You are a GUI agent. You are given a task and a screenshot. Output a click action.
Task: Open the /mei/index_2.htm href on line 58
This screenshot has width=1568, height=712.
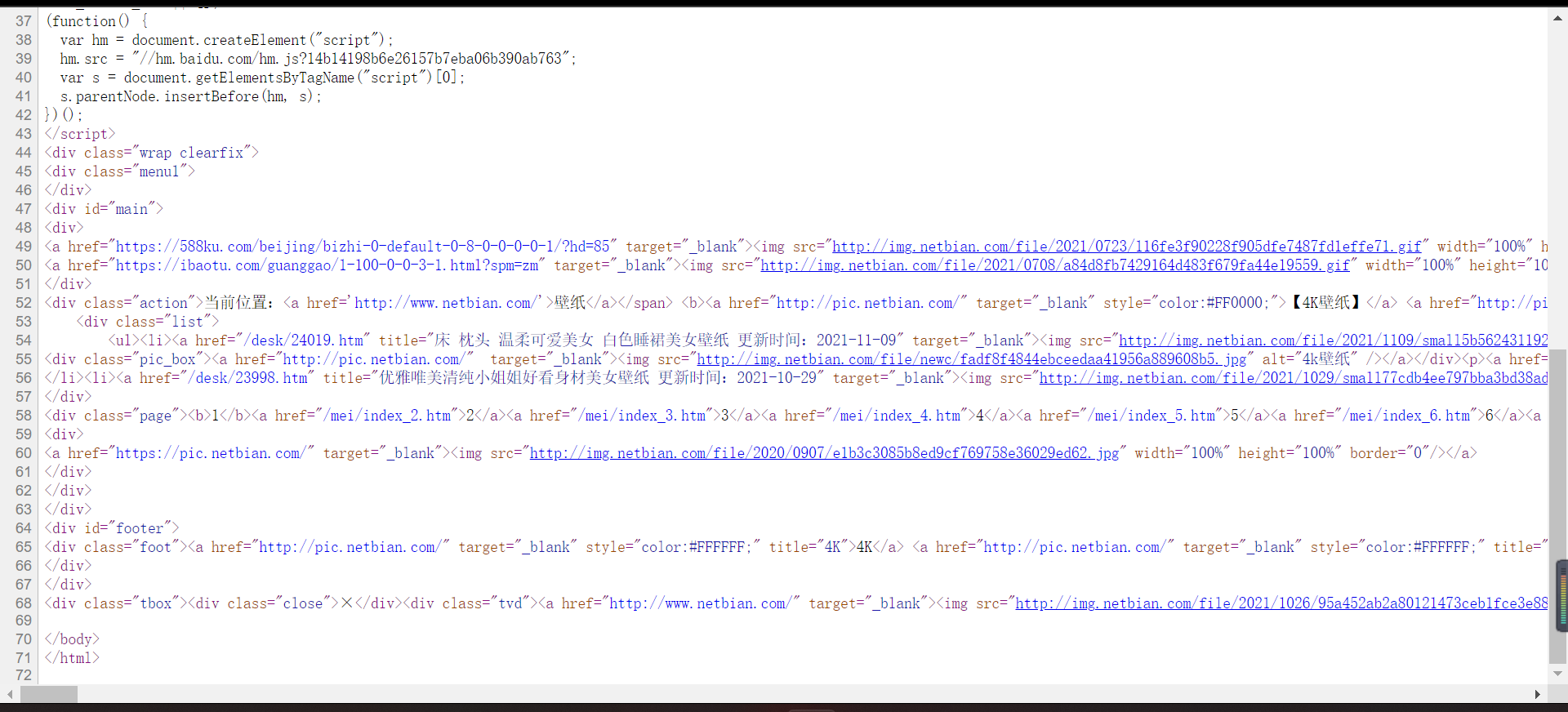click(387, 416)
